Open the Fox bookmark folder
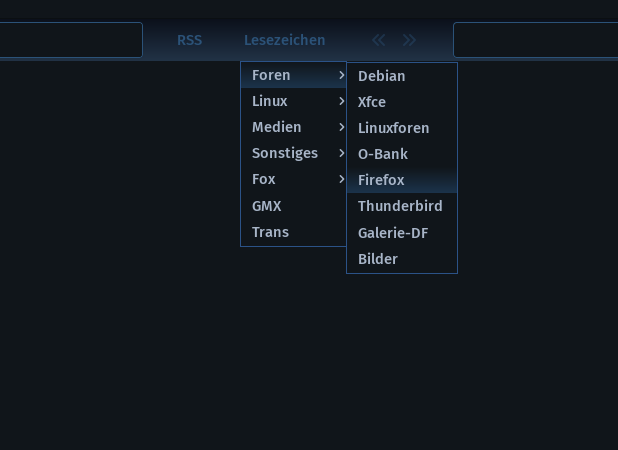 (x=293, y=179)
